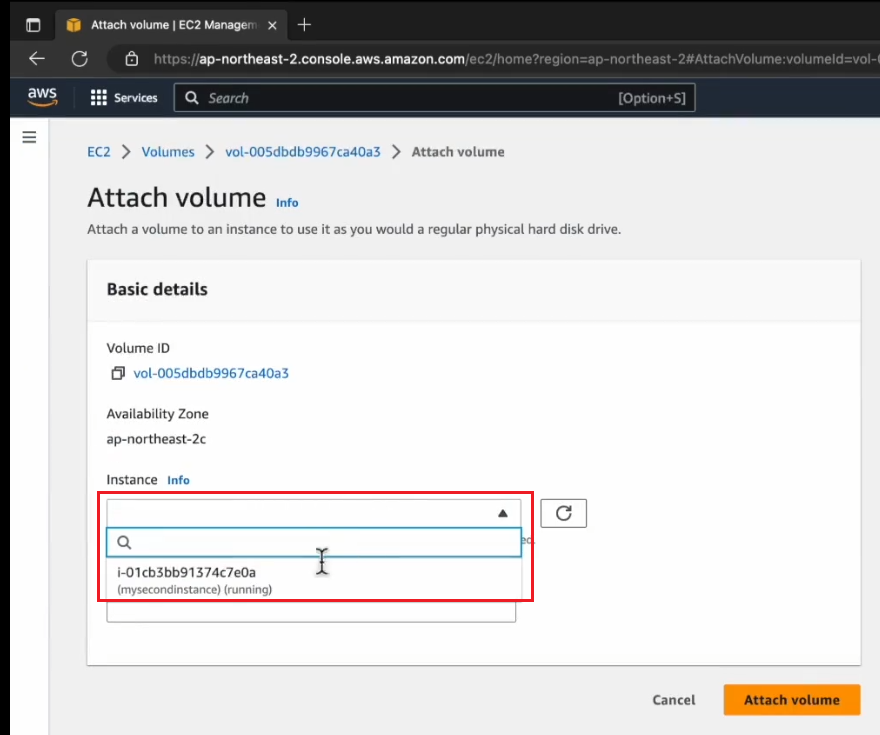Click the Cancel button

673,700
